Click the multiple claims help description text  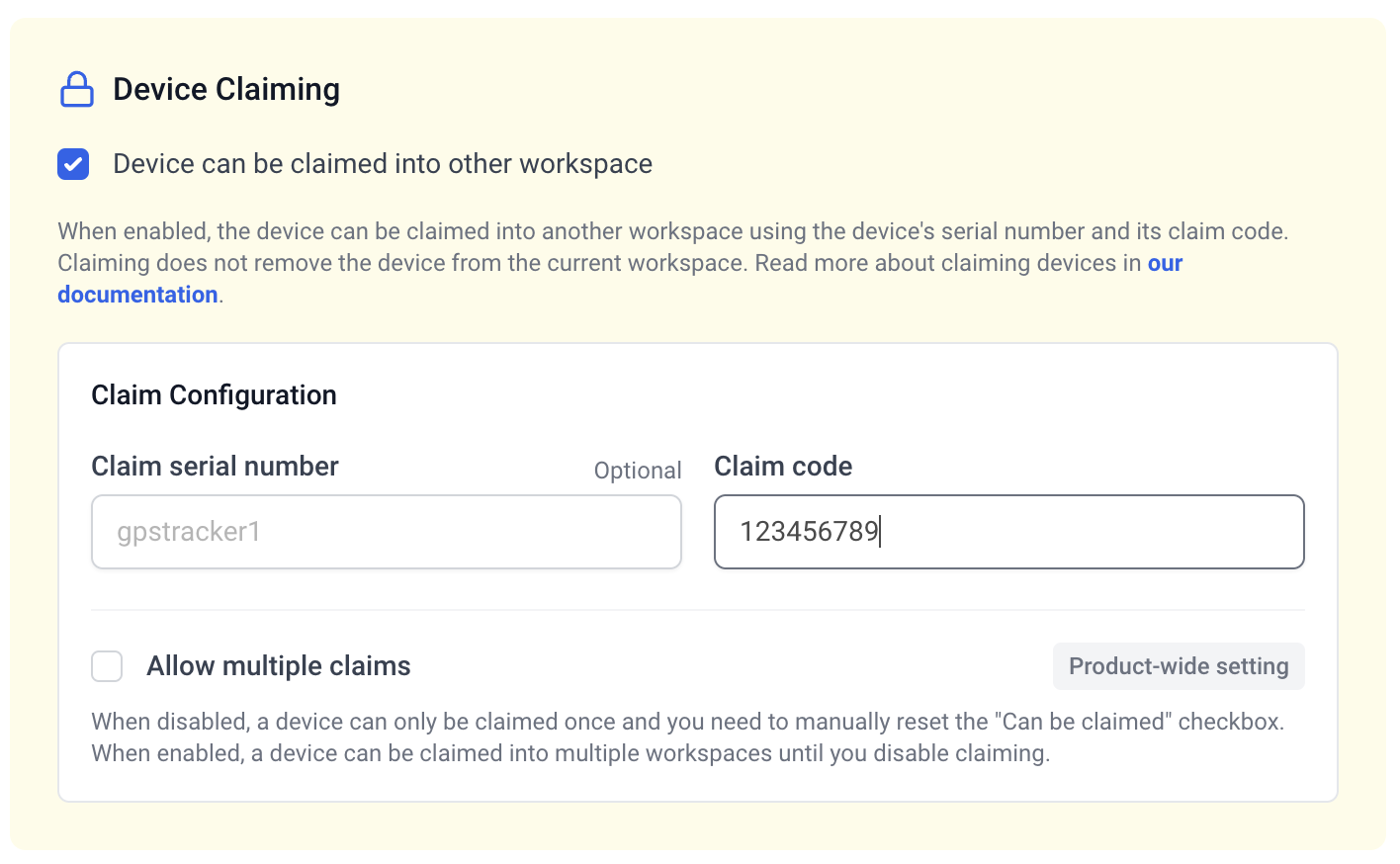coord(687,737)
